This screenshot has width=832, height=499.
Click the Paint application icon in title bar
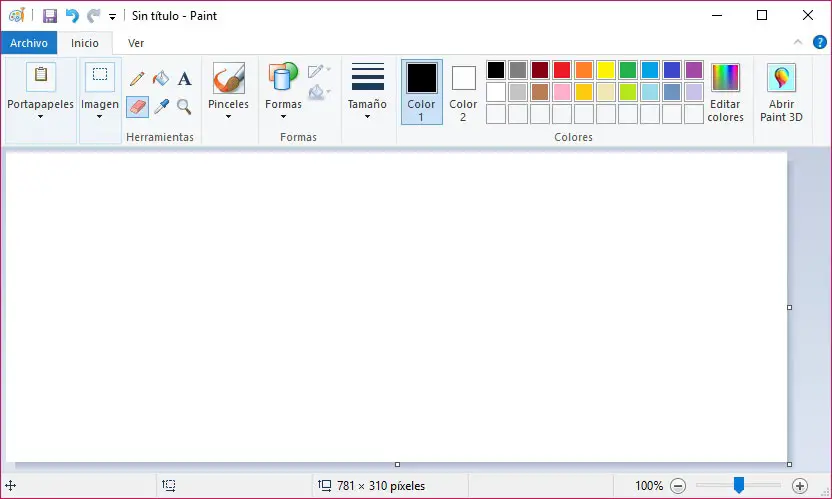coord(17,15)
